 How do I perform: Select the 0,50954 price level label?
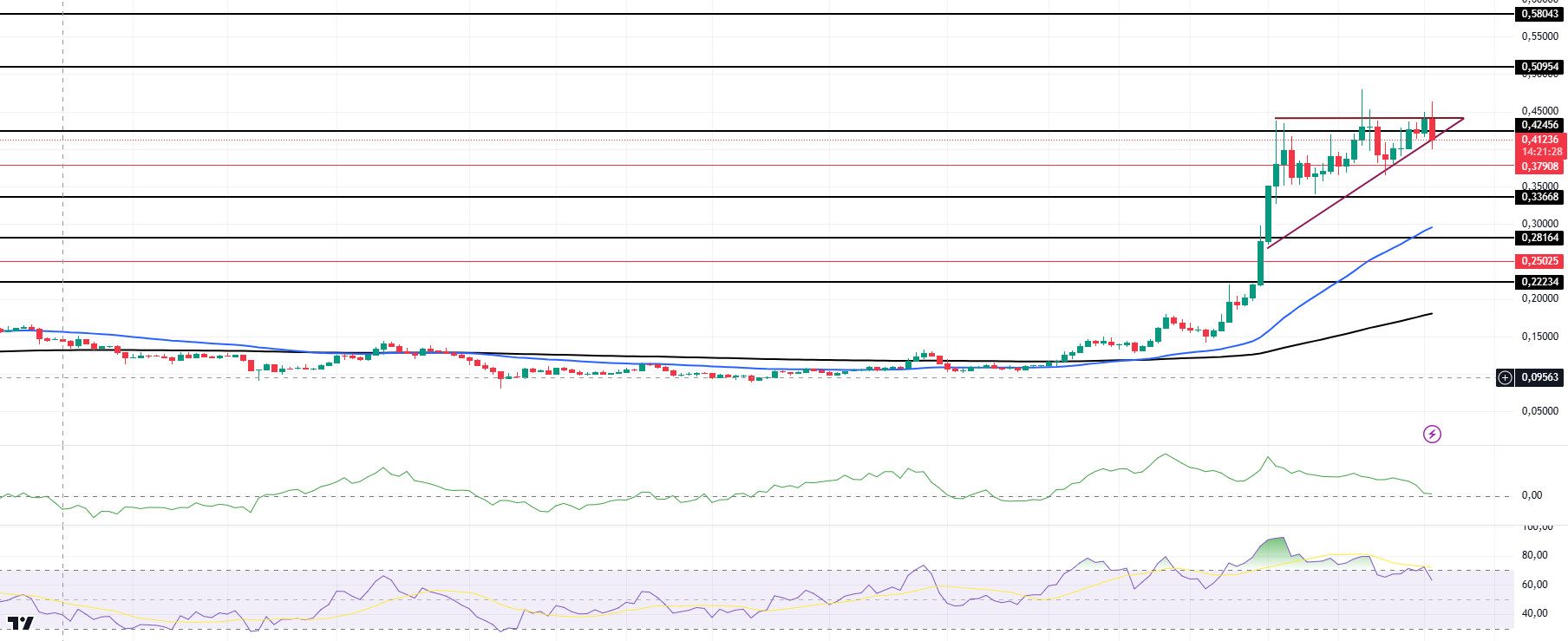point(1539,67)
